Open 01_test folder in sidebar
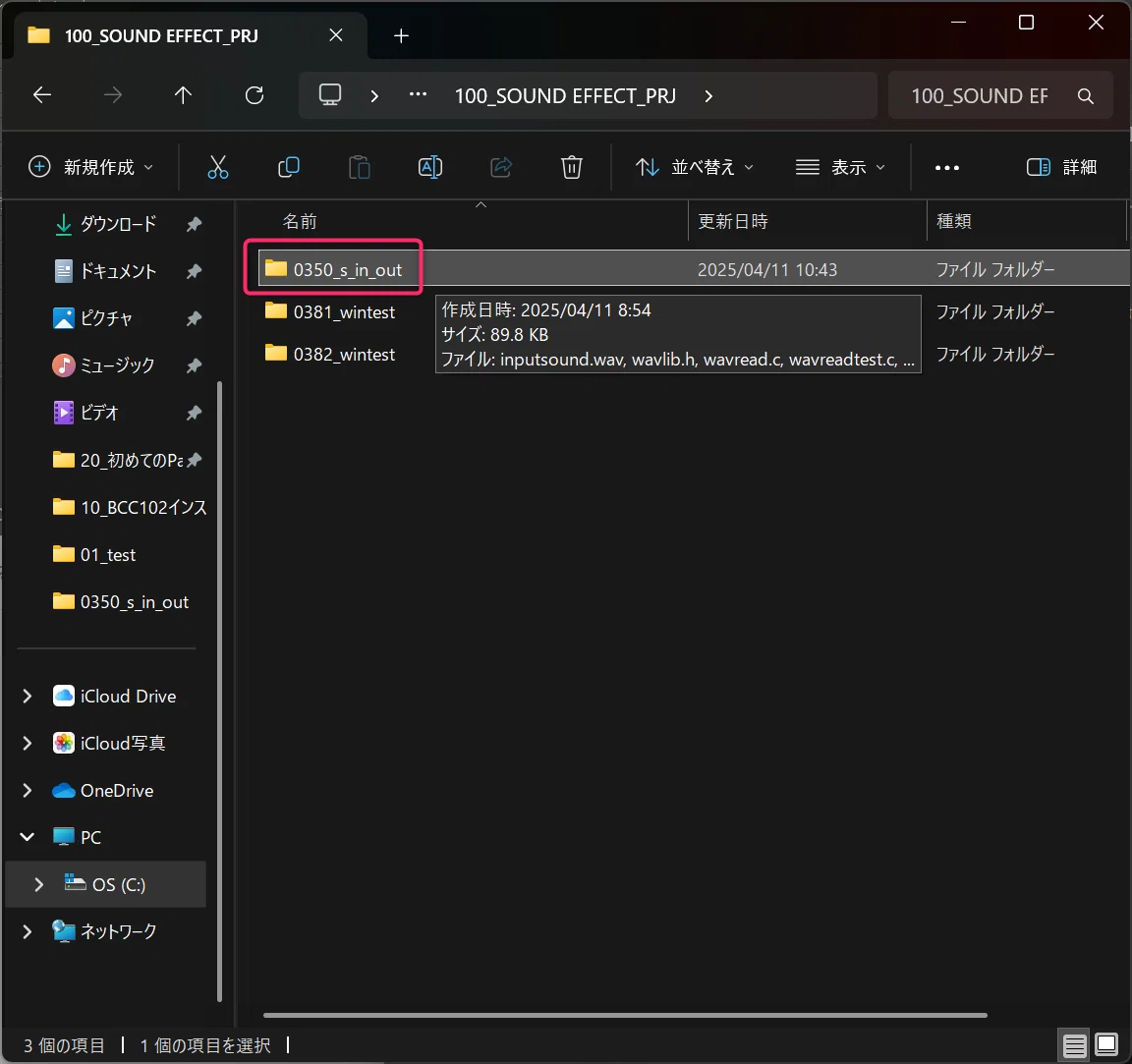 point(94,554)
